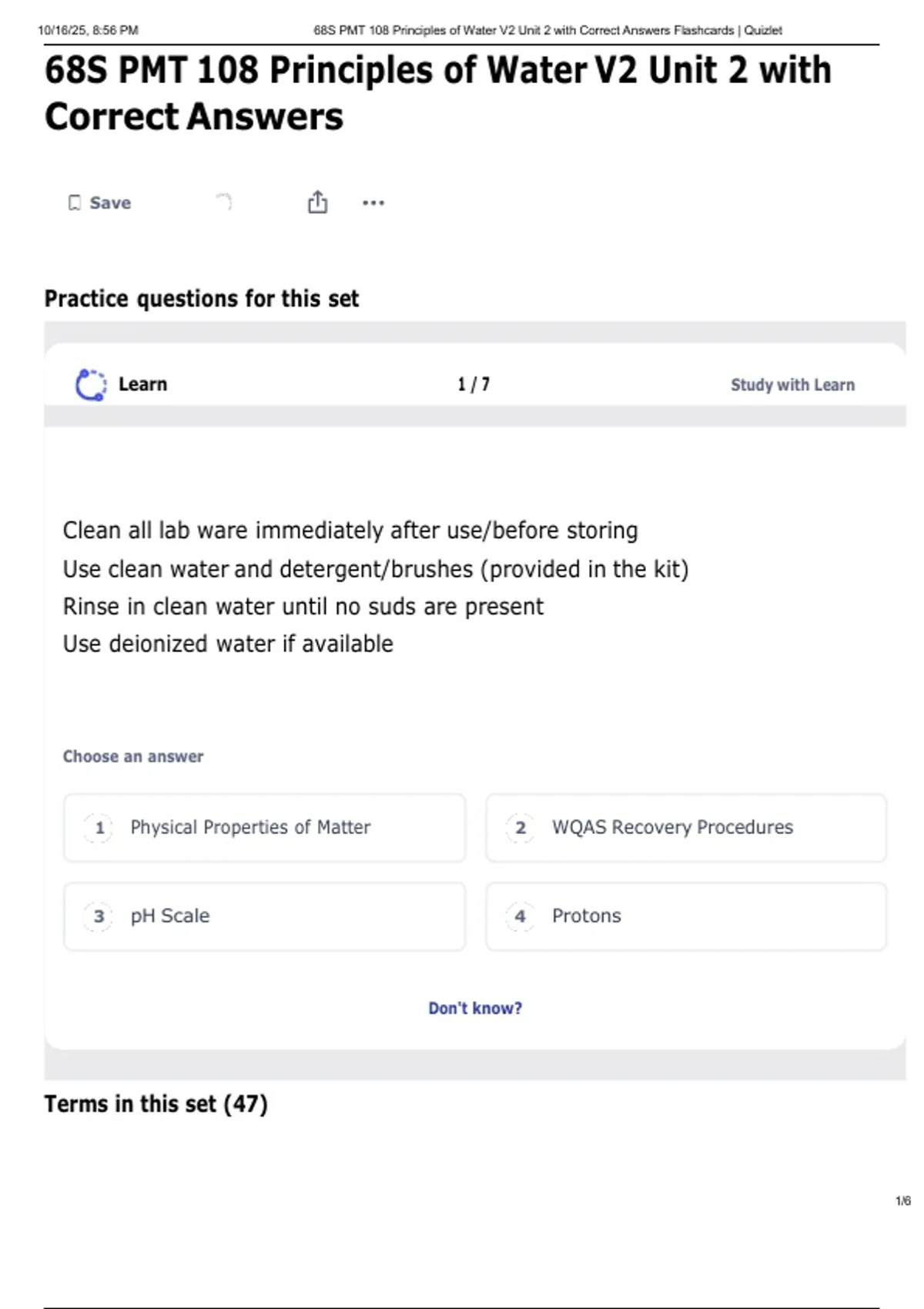Click the 1 / 7 question counter
Image resolution: width=924 pixels, height=1309 pixels.
coord(474,384)
